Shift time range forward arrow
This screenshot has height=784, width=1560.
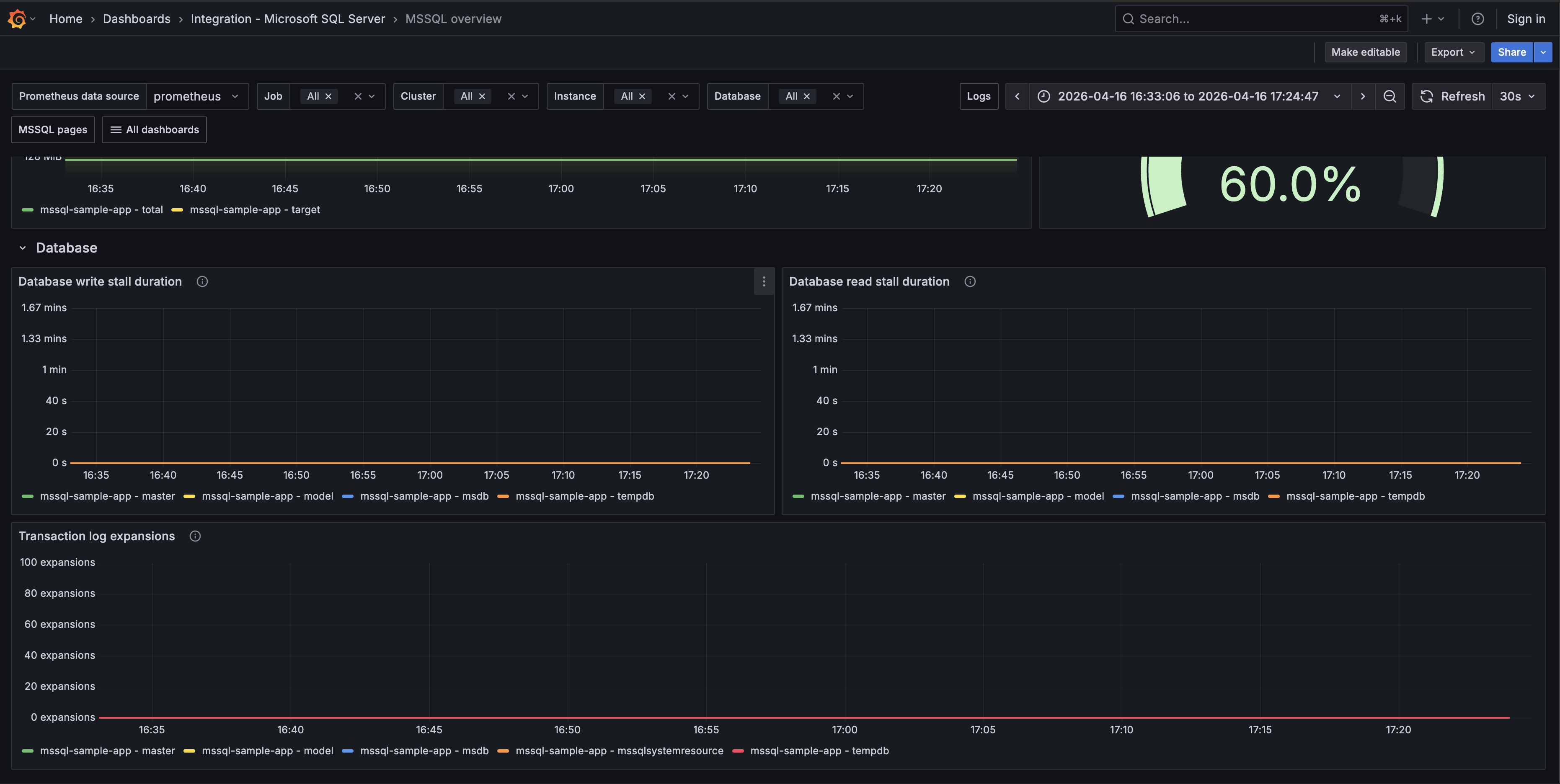pos(1363,96)
